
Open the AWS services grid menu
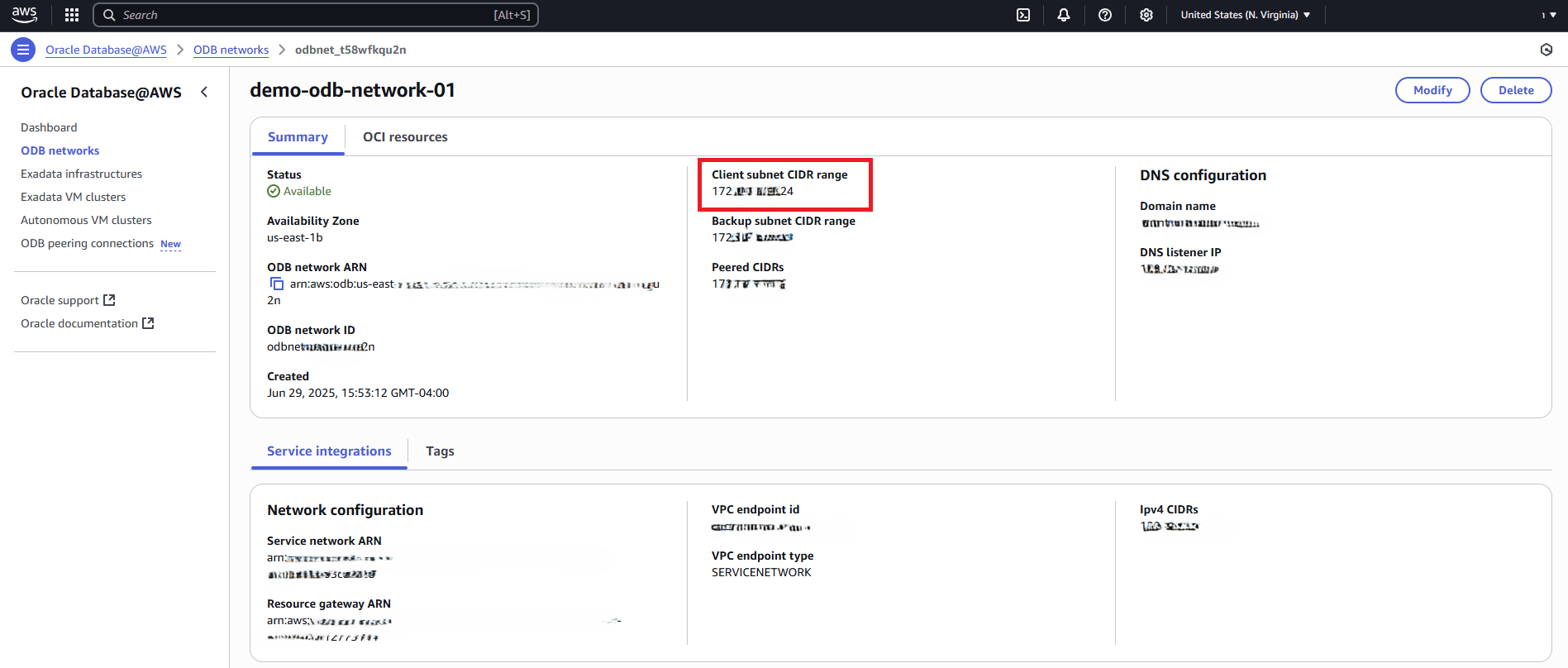pyautogui.click(x=72, y=15)
